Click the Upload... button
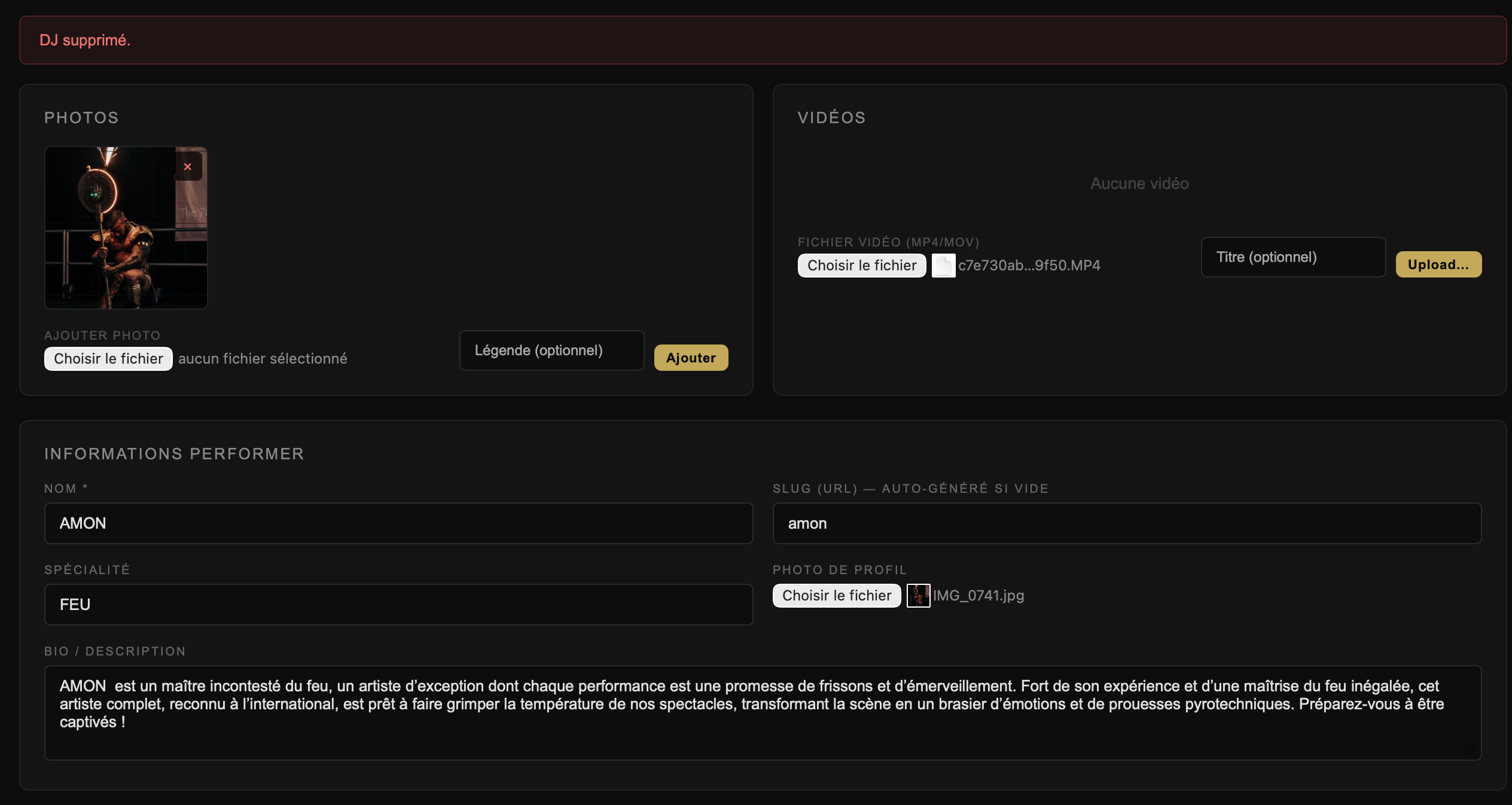Image resolution: width=1512 pixels, height=805 pixels. pos(1438,264)
